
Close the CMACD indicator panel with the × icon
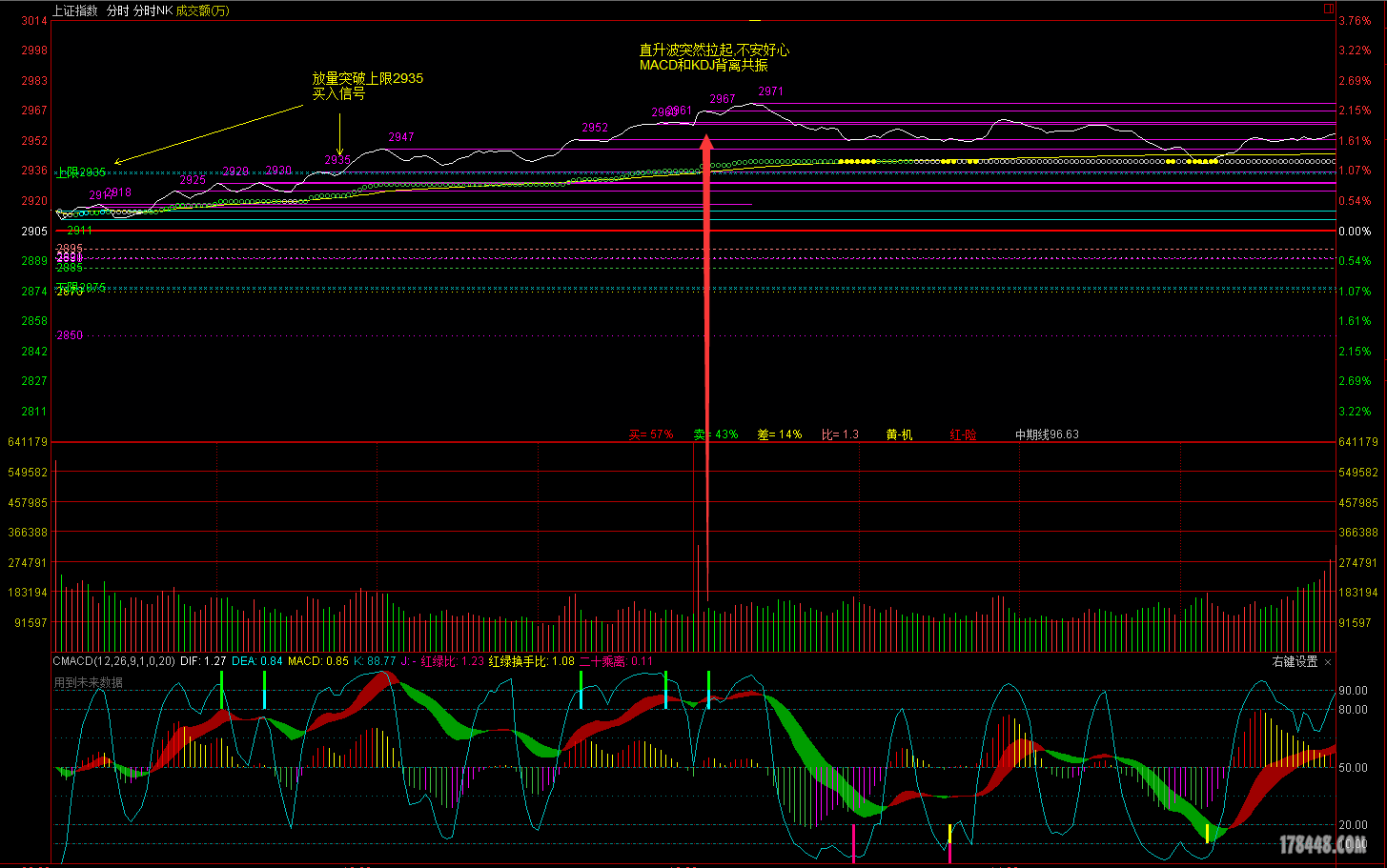tap(1328, 661)
